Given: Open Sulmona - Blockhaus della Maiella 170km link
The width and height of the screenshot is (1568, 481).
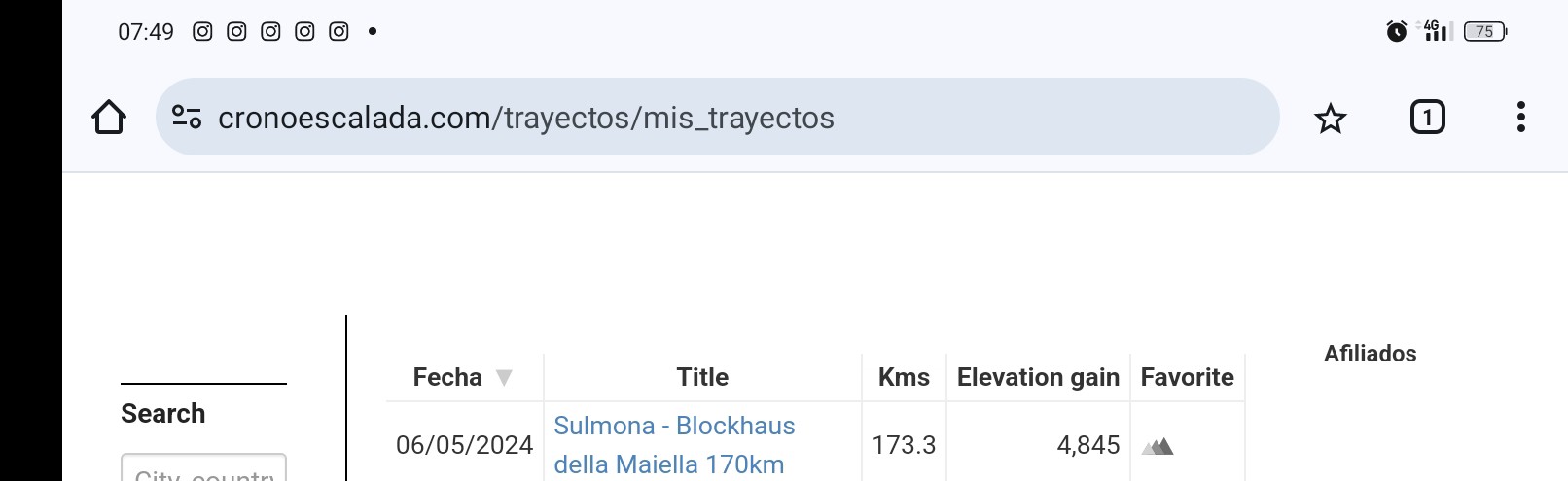Looking at the screenshot, I should point(674,445).
